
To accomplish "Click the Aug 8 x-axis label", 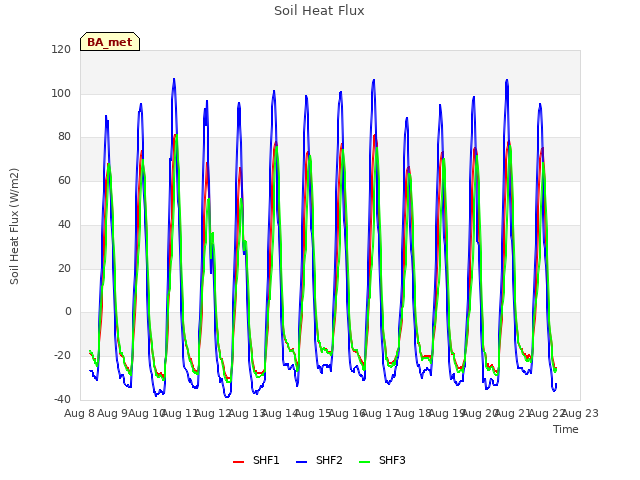I will (79, 413).
